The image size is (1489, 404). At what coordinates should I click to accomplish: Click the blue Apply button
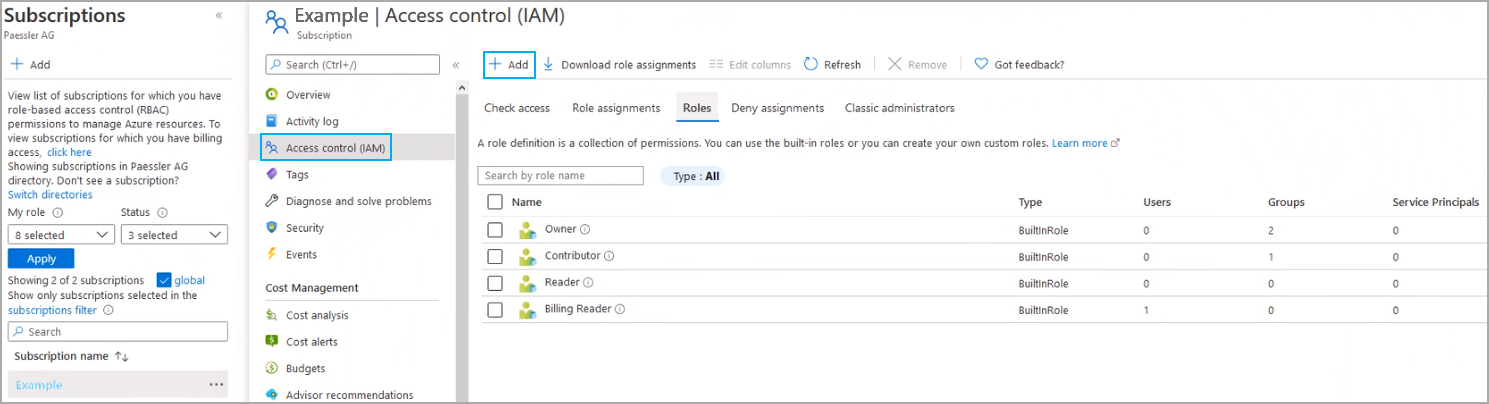click(x=41, y=258)
